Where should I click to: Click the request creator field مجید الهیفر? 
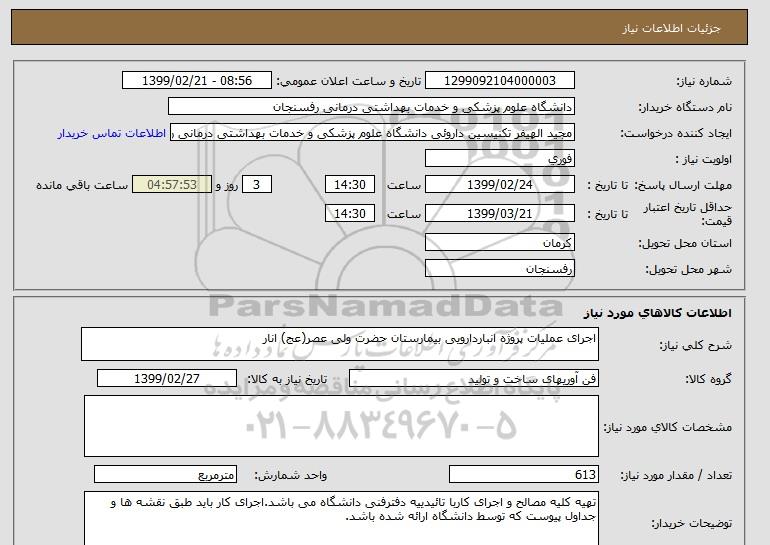point(372,133)
